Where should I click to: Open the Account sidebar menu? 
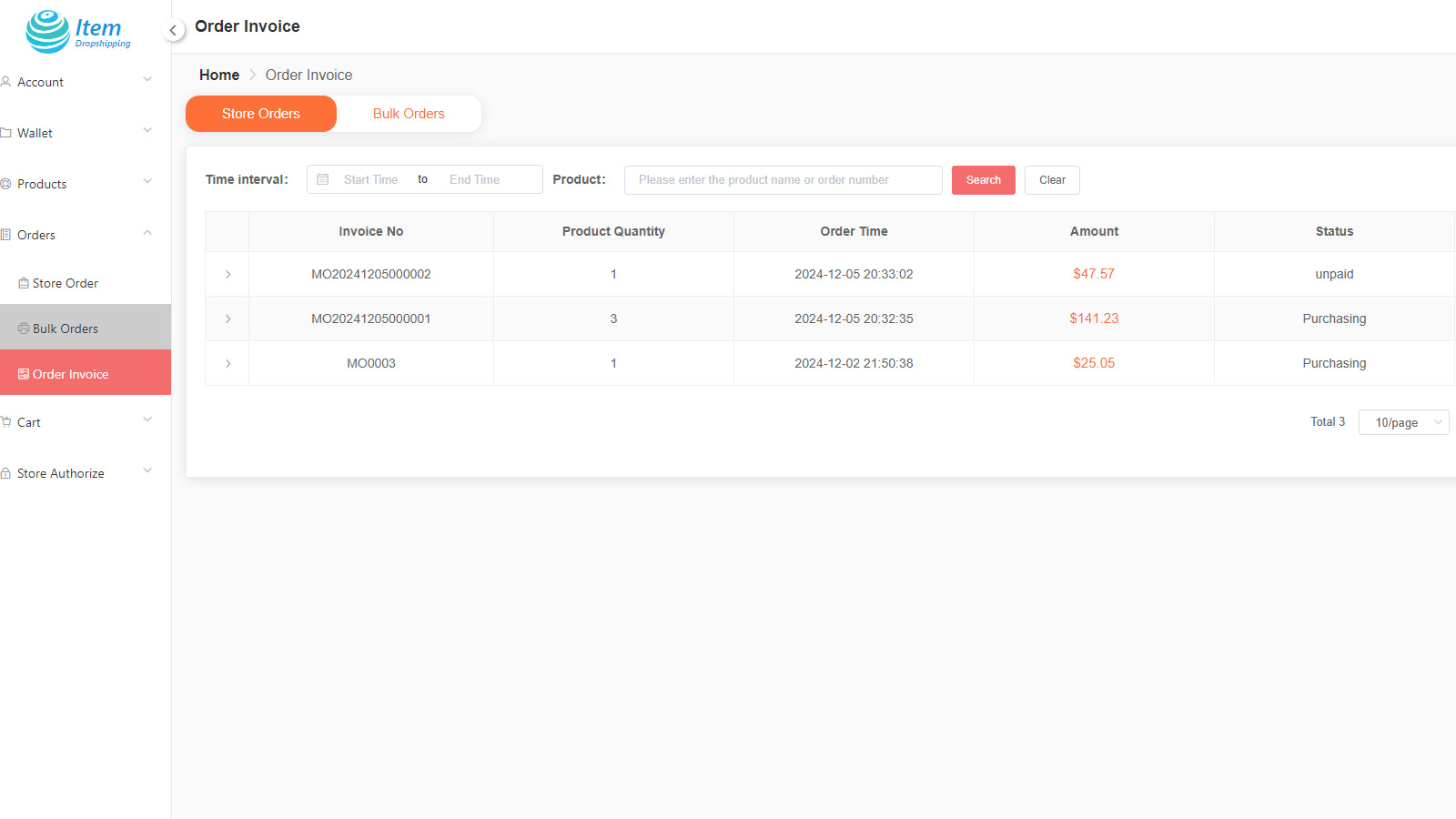coord(86,82)
